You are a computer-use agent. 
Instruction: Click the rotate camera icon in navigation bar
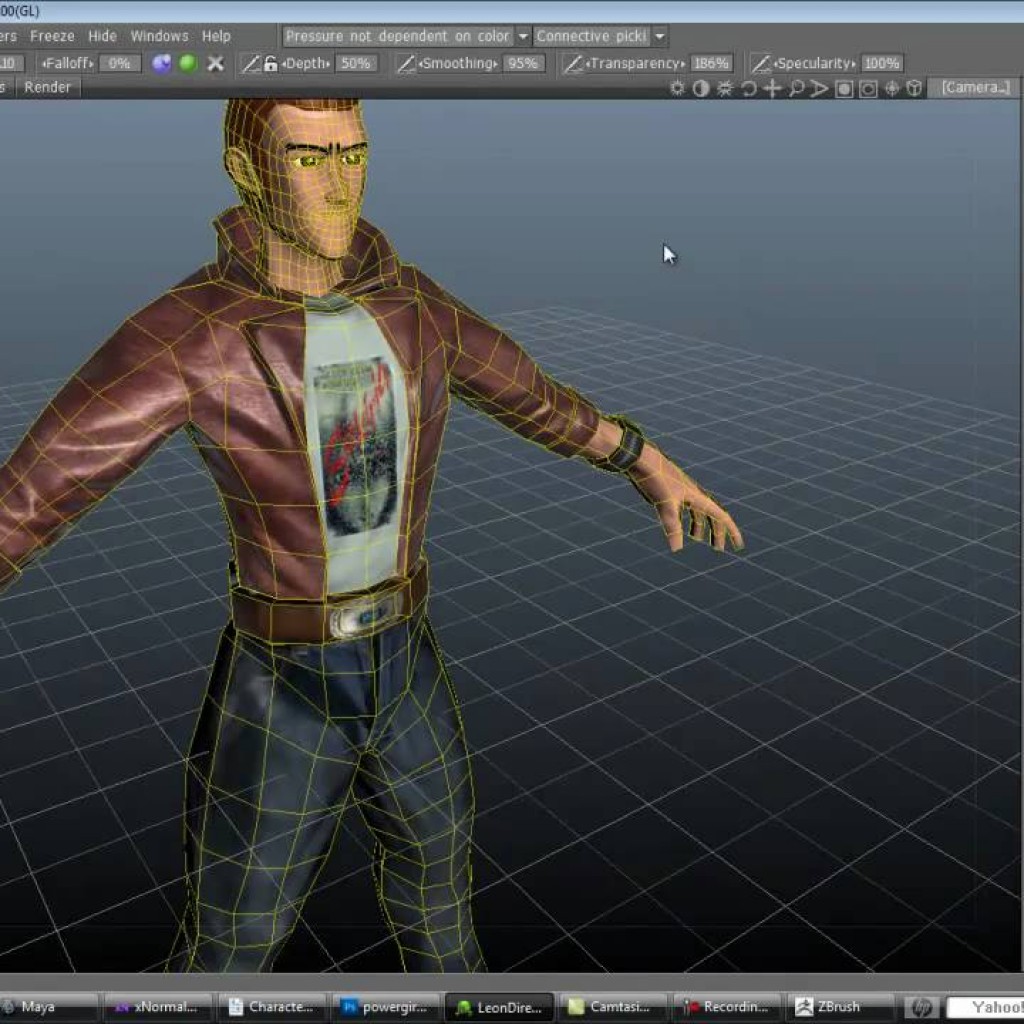point(748,88)
